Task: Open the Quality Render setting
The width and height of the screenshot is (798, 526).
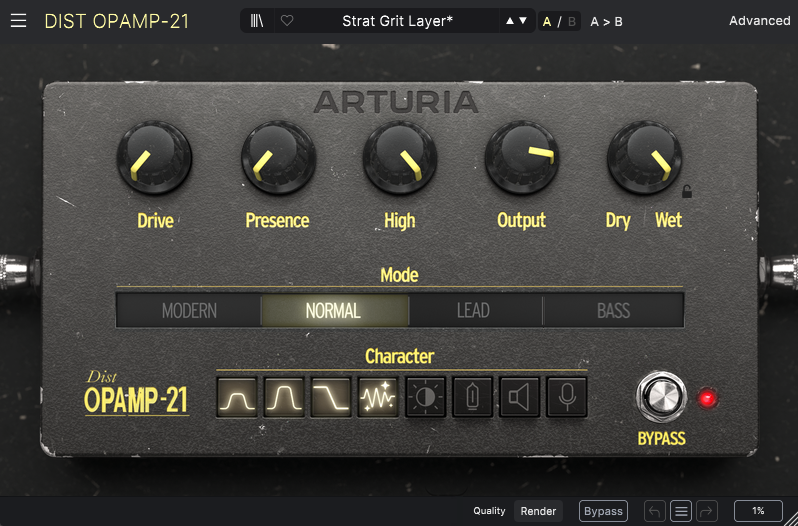Action: click(538, 511)
